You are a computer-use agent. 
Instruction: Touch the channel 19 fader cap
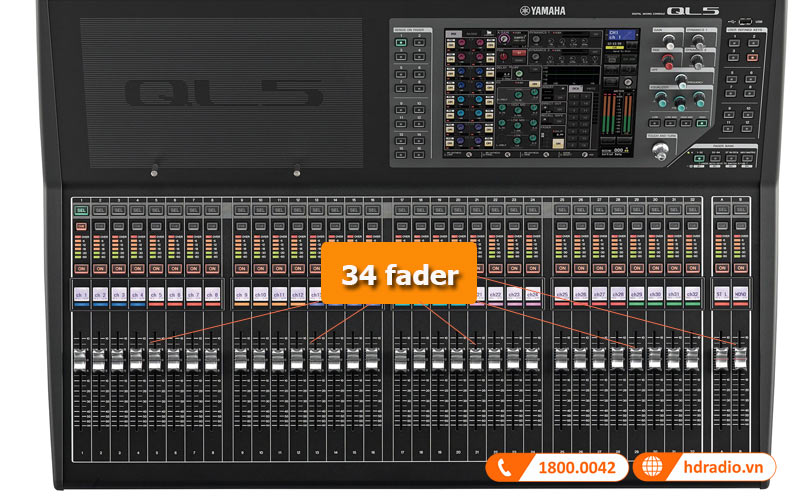[438, 359]
